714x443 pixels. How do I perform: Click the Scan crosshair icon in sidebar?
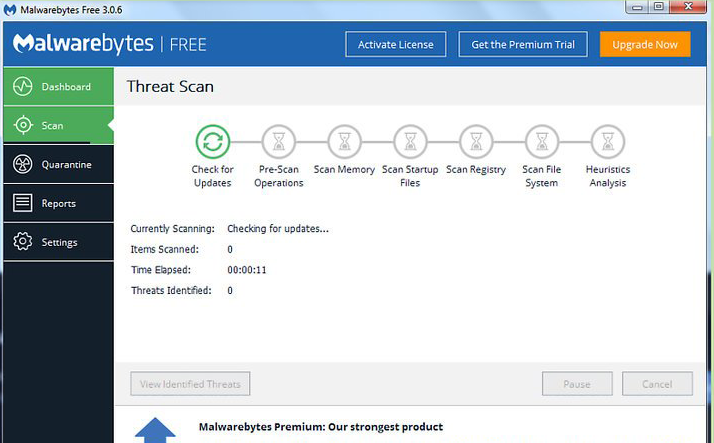point(23,125)
